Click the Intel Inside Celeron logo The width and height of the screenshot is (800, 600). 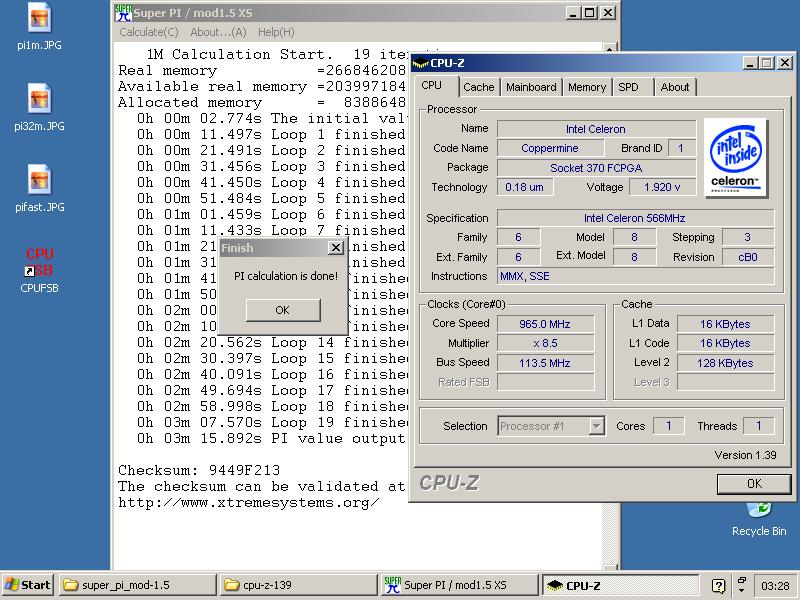pos(735,158)
